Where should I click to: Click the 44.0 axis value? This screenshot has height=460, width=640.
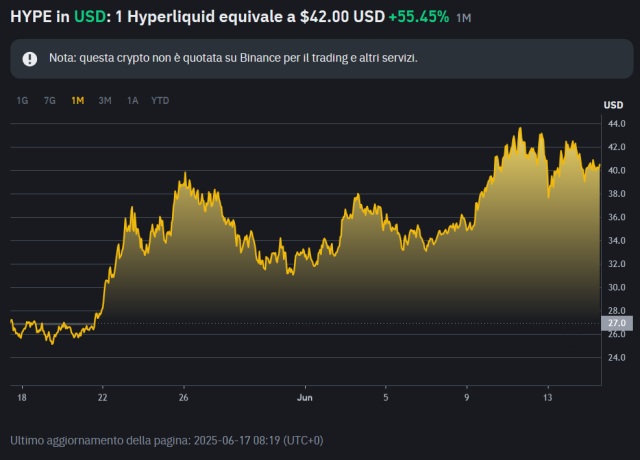tap(617, 124)
